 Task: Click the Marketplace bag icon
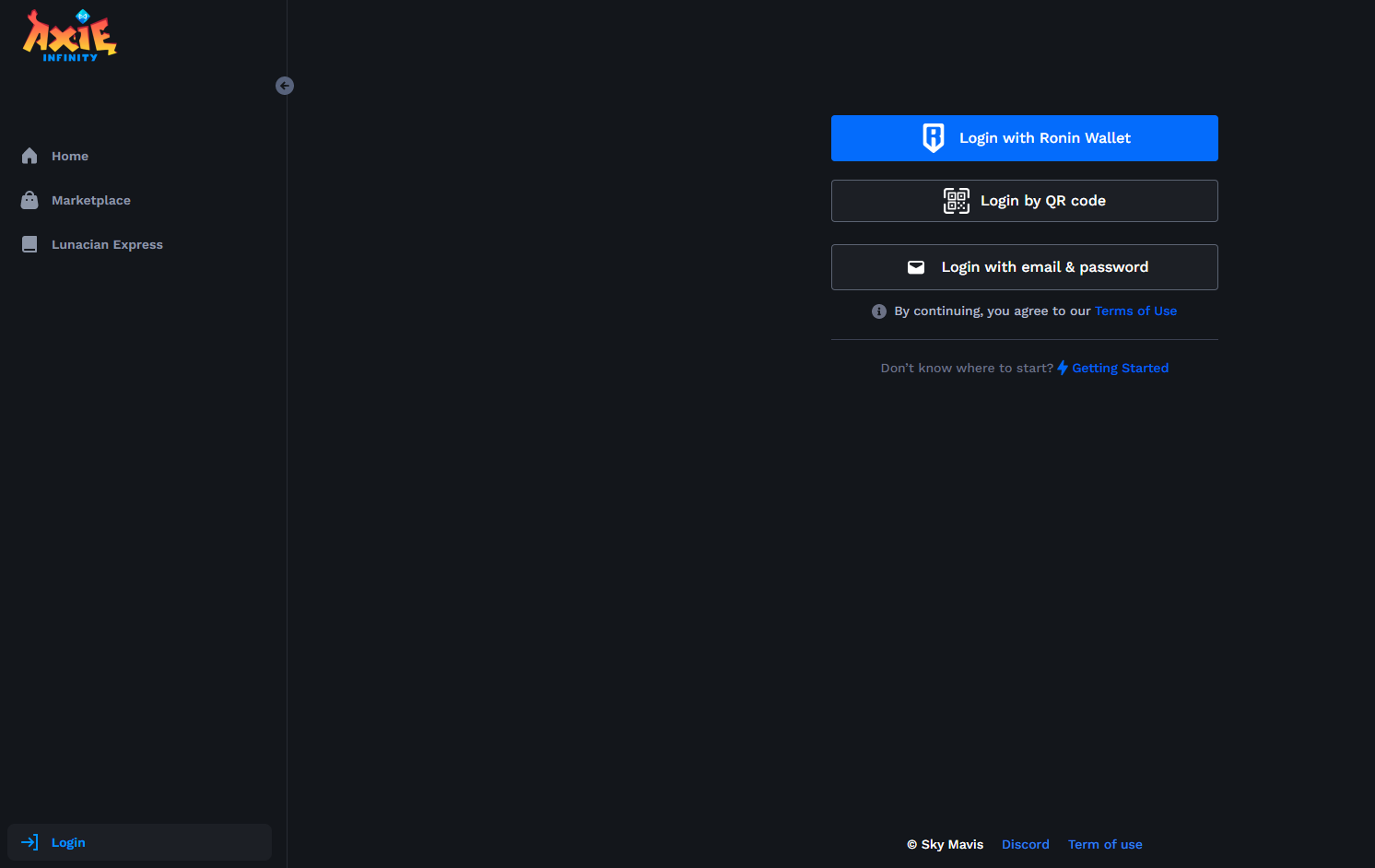(x=29, y=200)
